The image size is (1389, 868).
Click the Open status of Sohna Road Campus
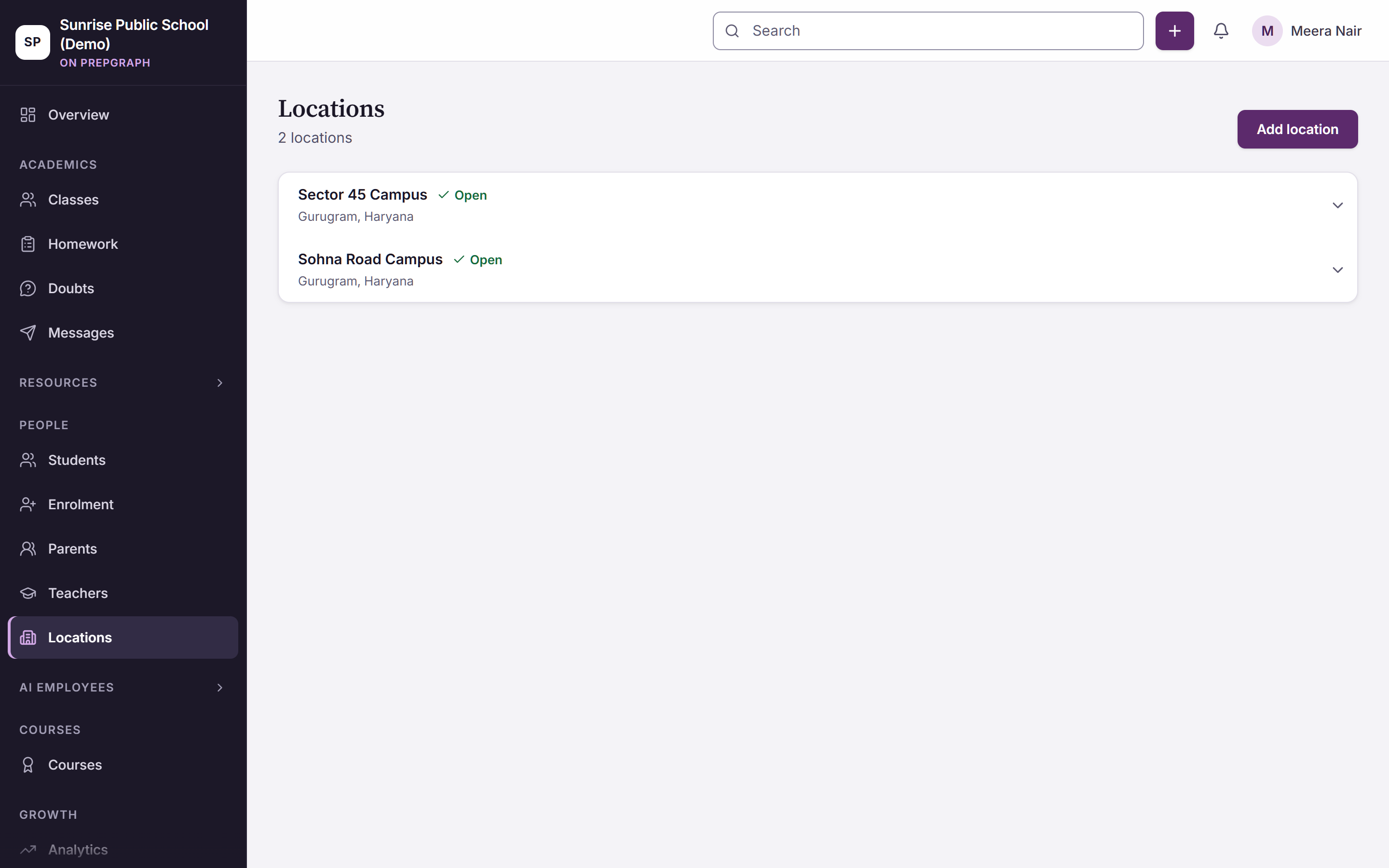point(478,260)
